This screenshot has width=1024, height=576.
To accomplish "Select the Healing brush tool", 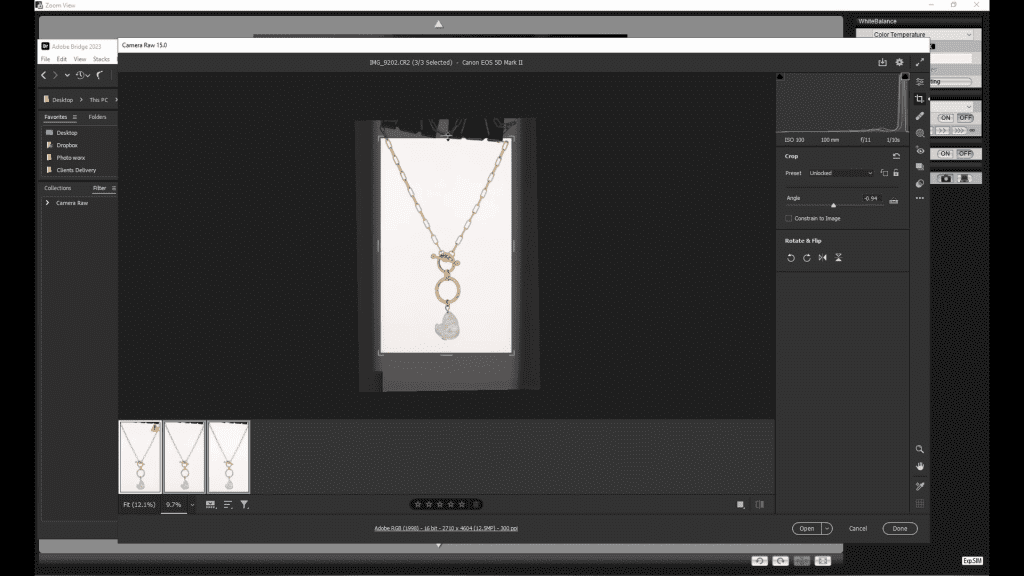I will click(920, 116).
